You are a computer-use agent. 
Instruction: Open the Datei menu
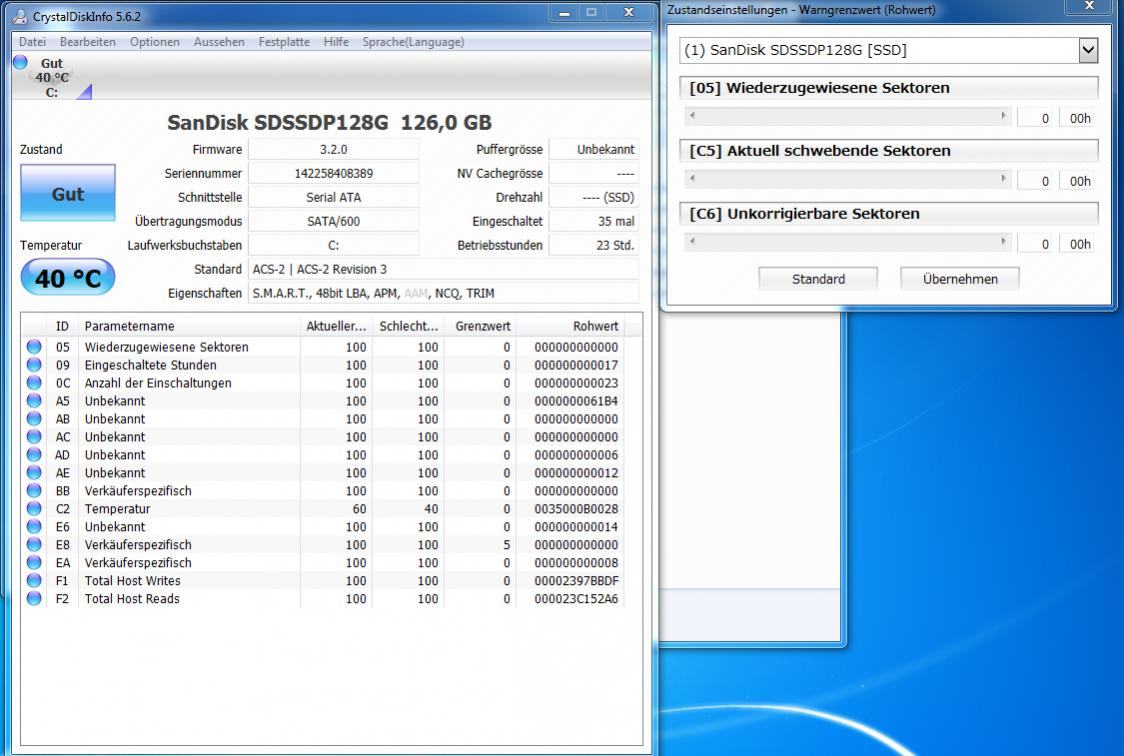point(32,42)
